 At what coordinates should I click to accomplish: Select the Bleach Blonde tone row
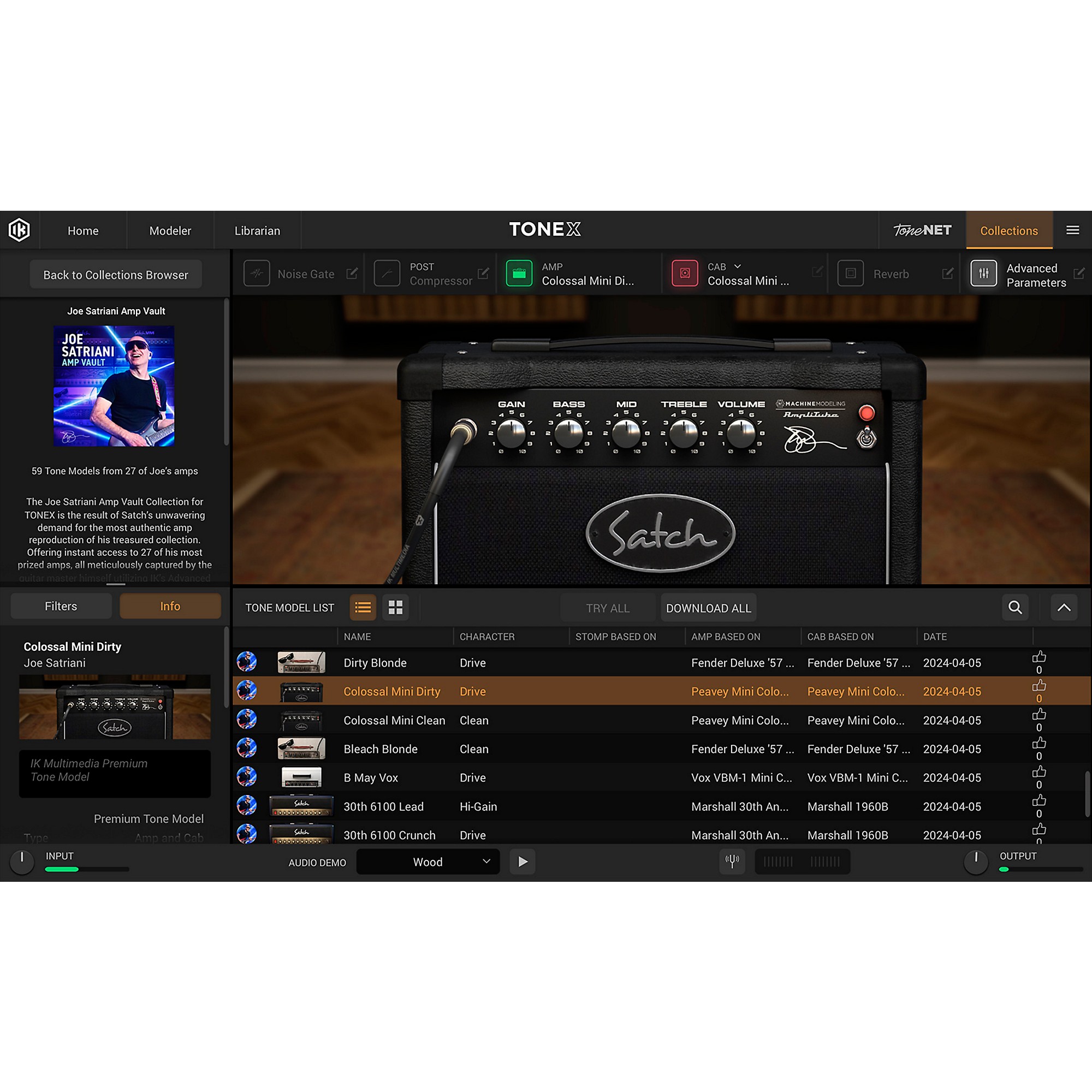click(661, 749)
